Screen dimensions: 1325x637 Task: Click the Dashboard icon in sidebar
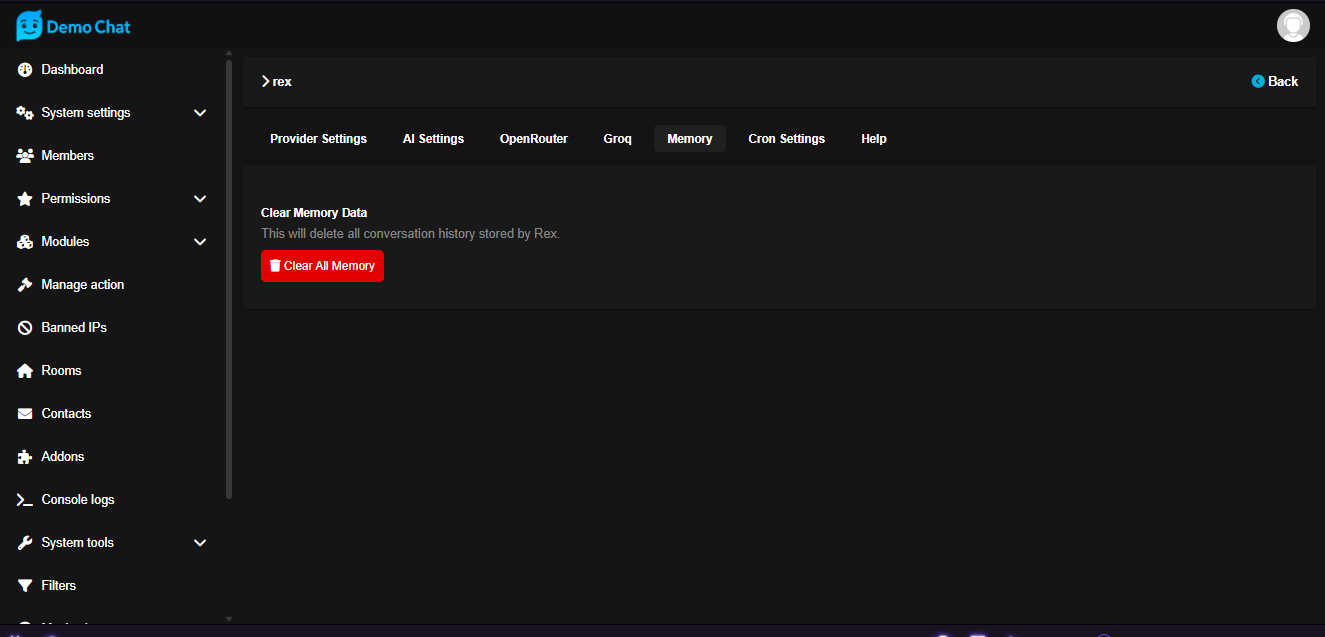[25, 70]
